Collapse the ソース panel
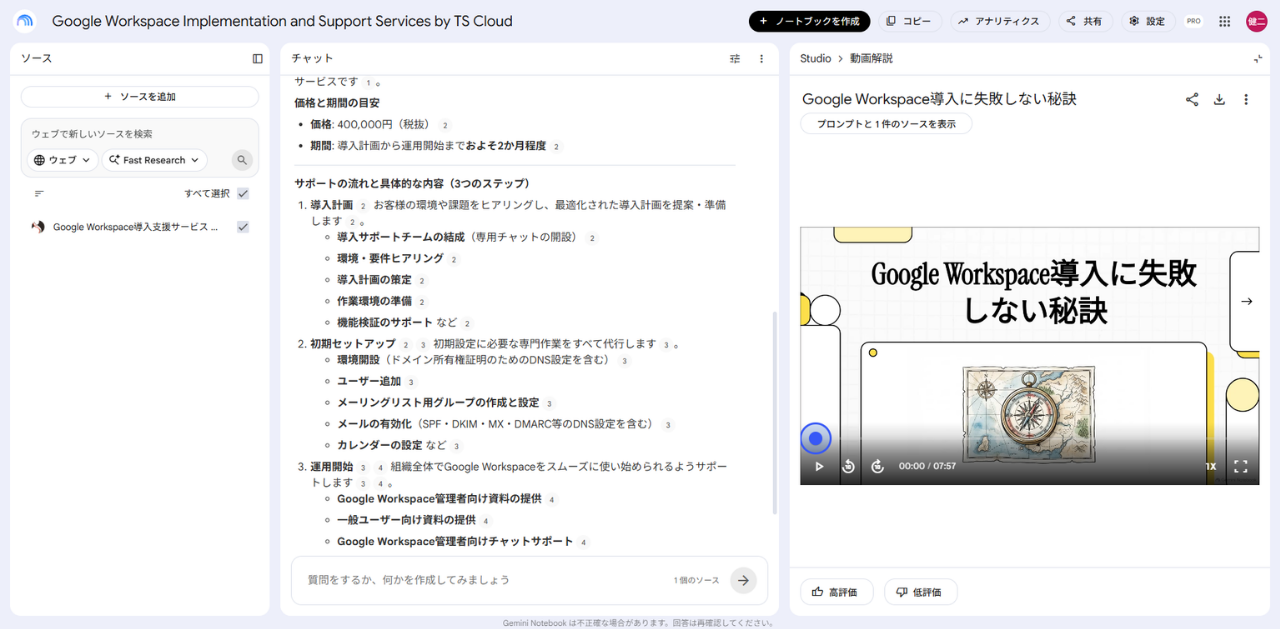1280x630 pixels. pyautogui.click(x=257, y=59)
